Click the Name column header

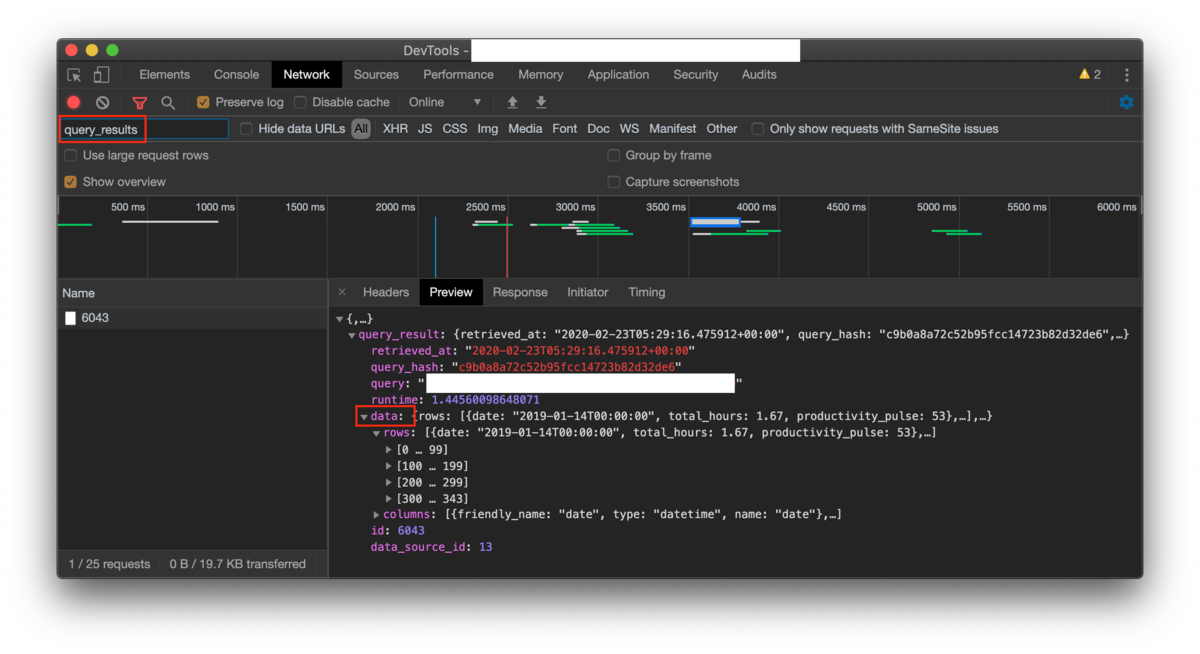point(192,293)
